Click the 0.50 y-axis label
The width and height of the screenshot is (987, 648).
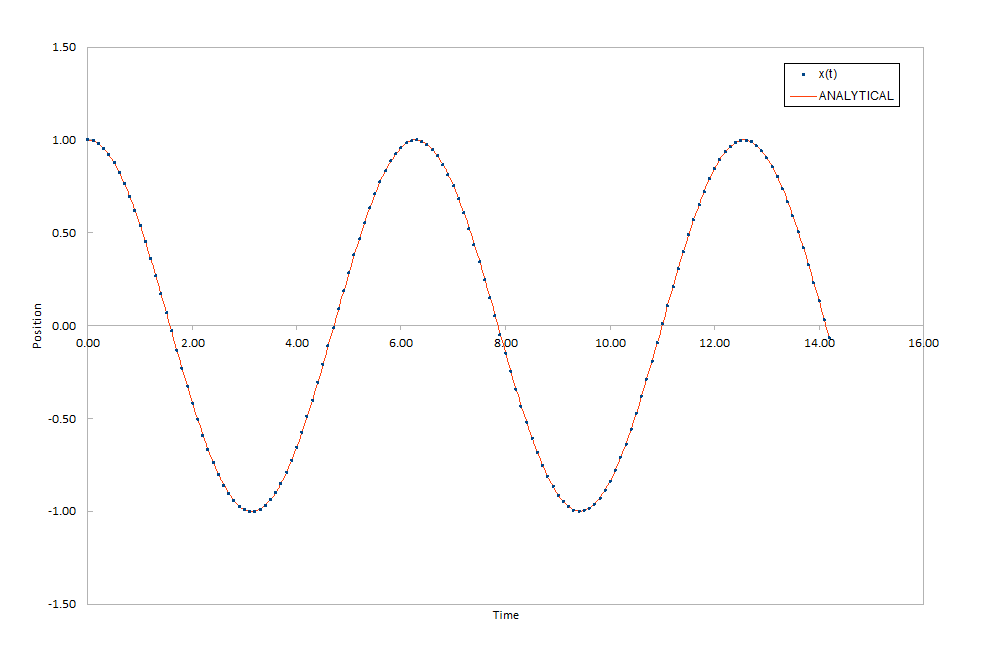pos(64,233)
